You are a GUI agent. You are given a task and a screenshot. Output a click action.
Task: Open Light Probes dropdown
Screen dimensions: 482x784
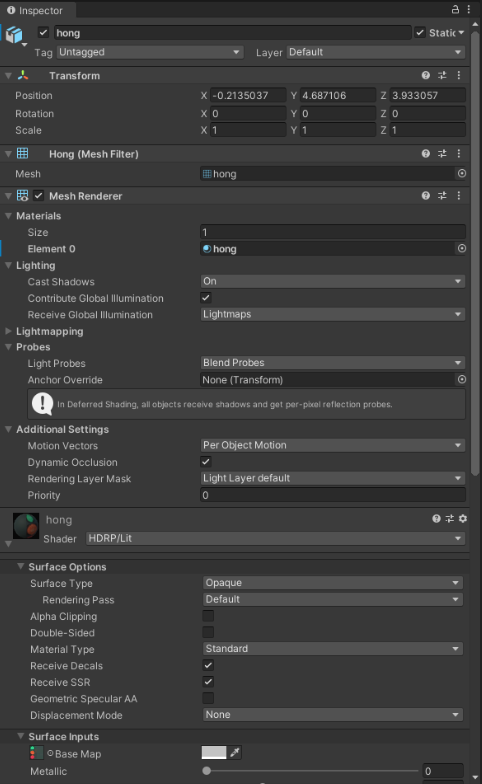(x=332, y=362)
